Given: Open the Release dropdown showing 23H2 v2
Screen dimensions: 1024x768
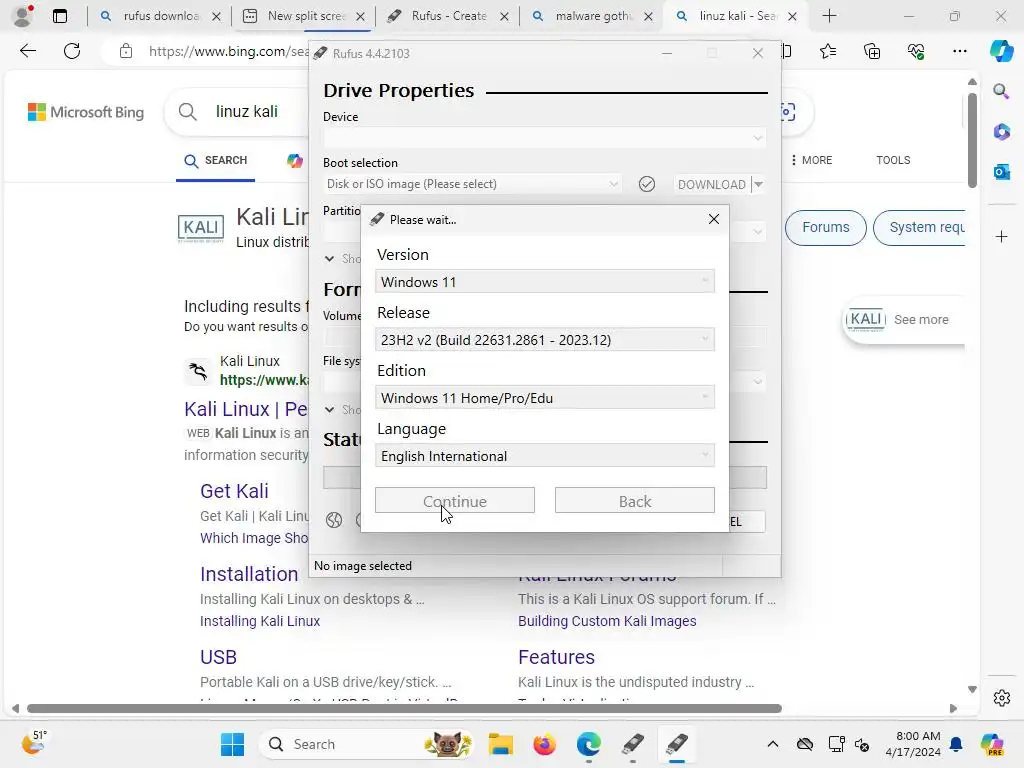Looking at the screenshot, I should pos(545,340).
